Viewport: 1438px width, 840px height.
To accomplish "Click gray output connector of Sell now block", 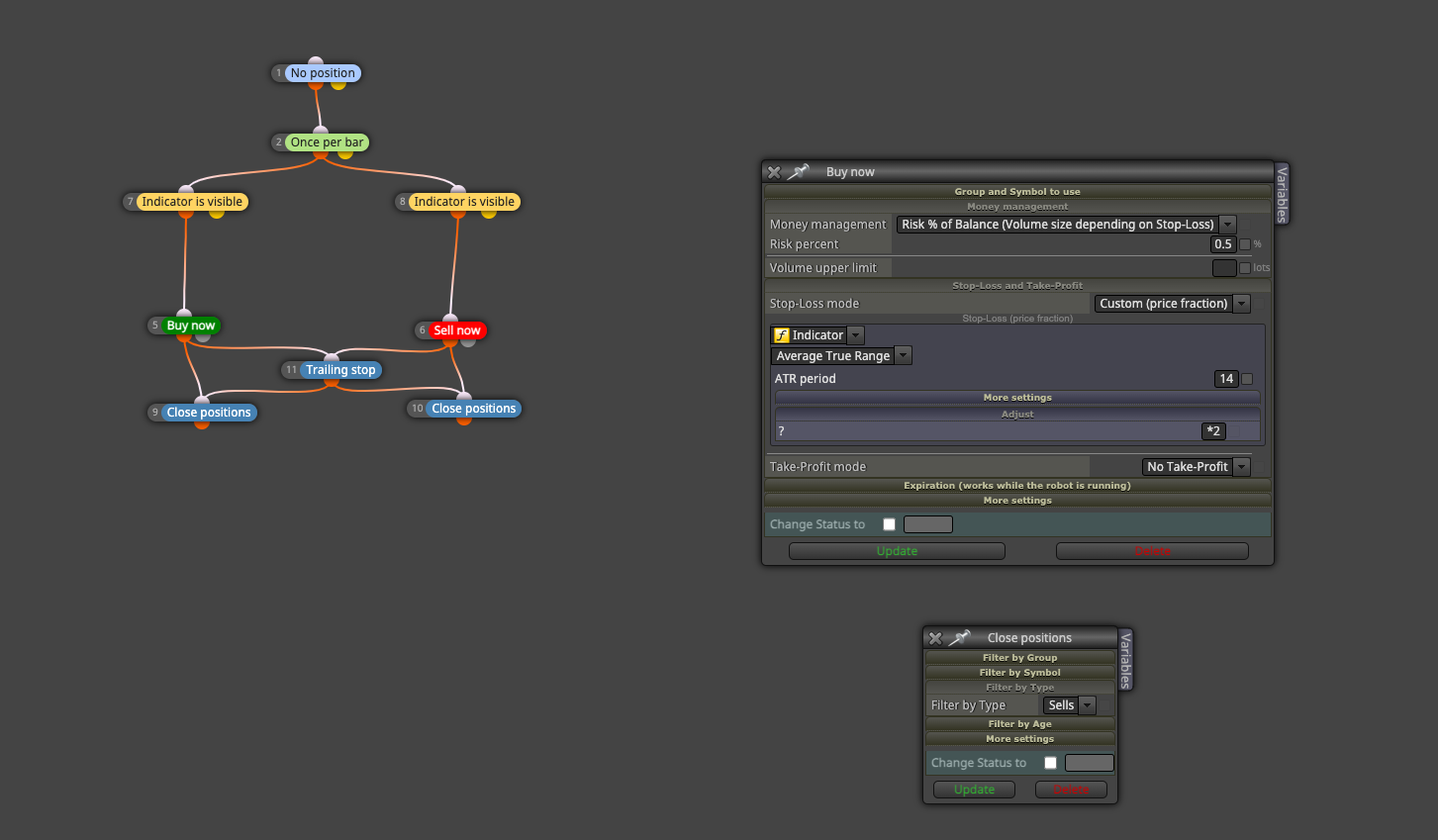I will tap(468, 341).
